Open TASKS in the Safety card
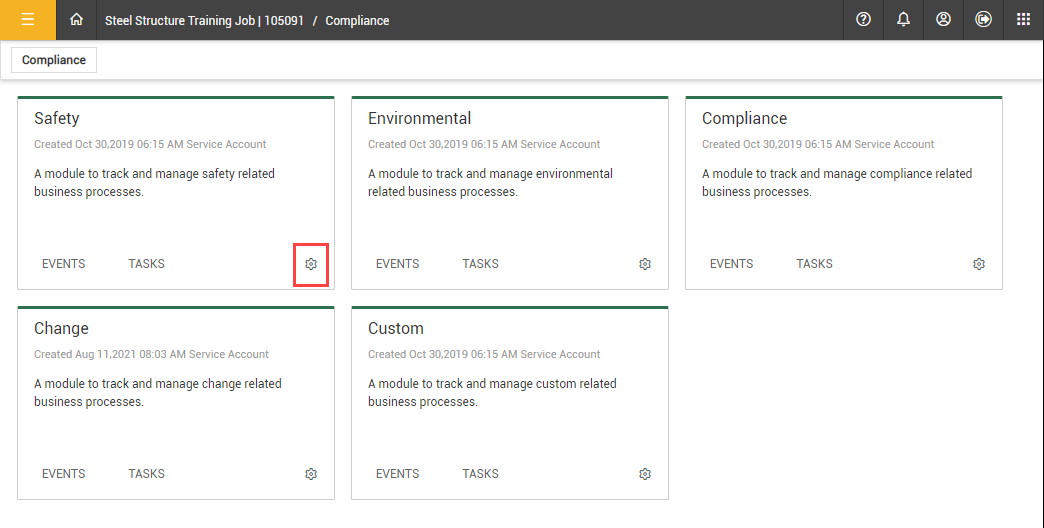 click(x=146, y=264)
